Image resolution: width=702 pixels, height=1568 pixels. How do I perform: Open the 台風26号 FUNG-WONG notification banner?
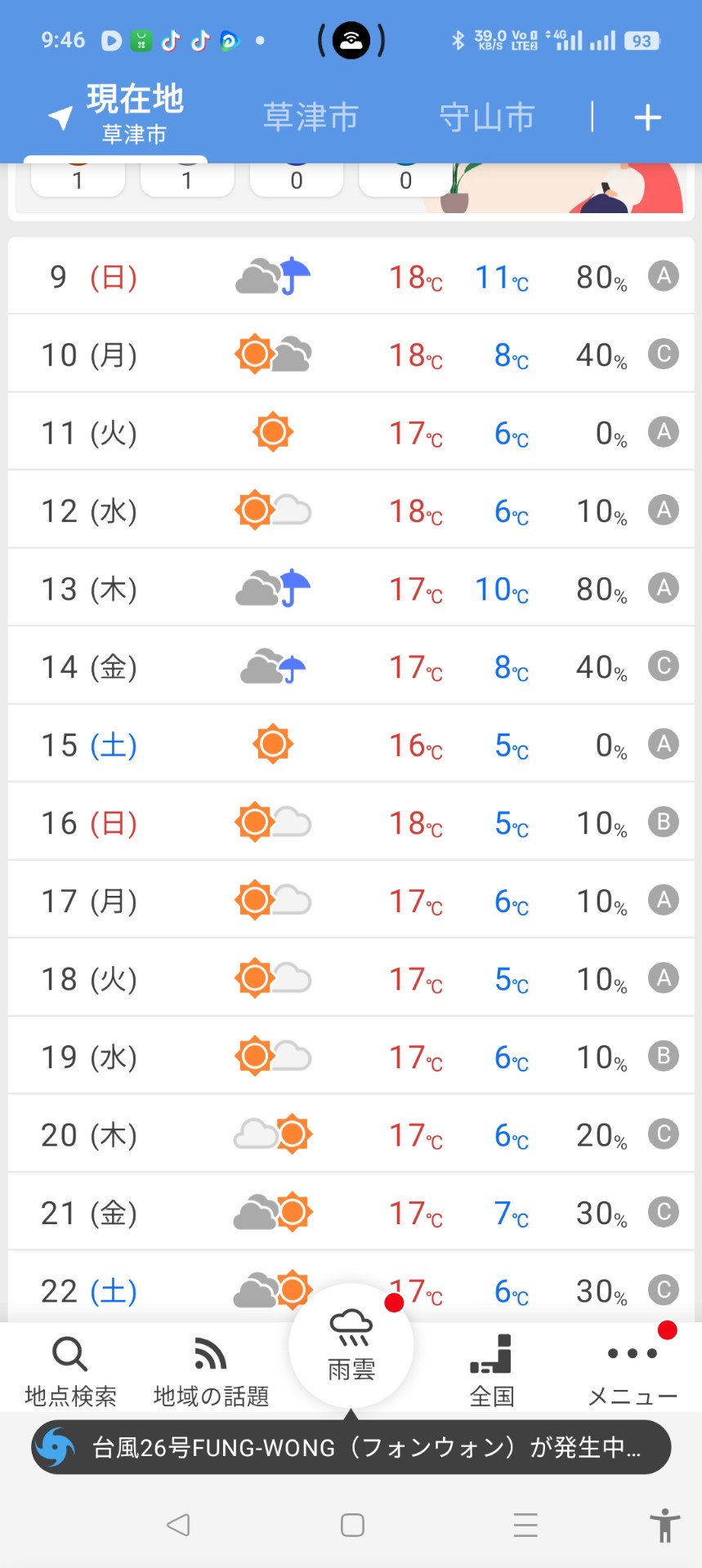coord(365,1447)
